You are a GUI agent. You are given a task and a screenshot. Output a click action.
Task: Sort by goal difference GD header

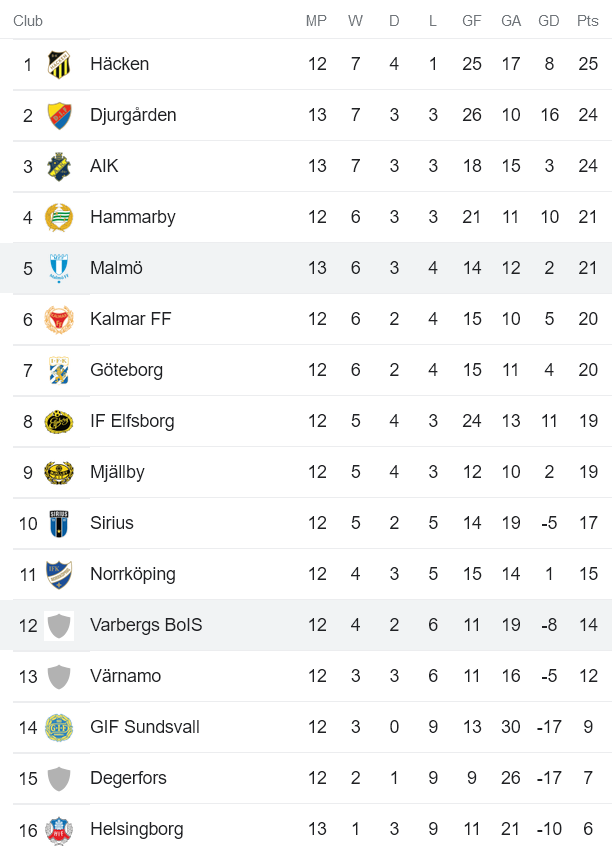click(549, 20)
